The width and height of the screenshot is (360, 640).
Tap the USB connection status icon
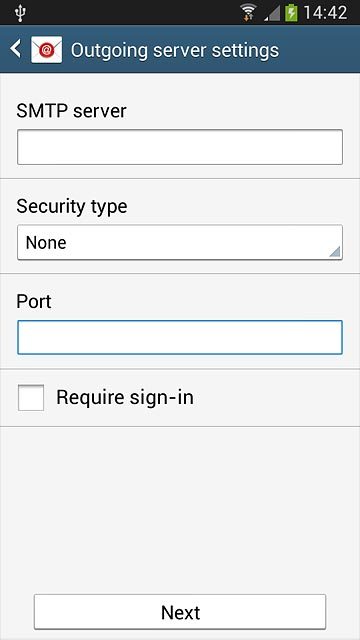click(20, 13)
